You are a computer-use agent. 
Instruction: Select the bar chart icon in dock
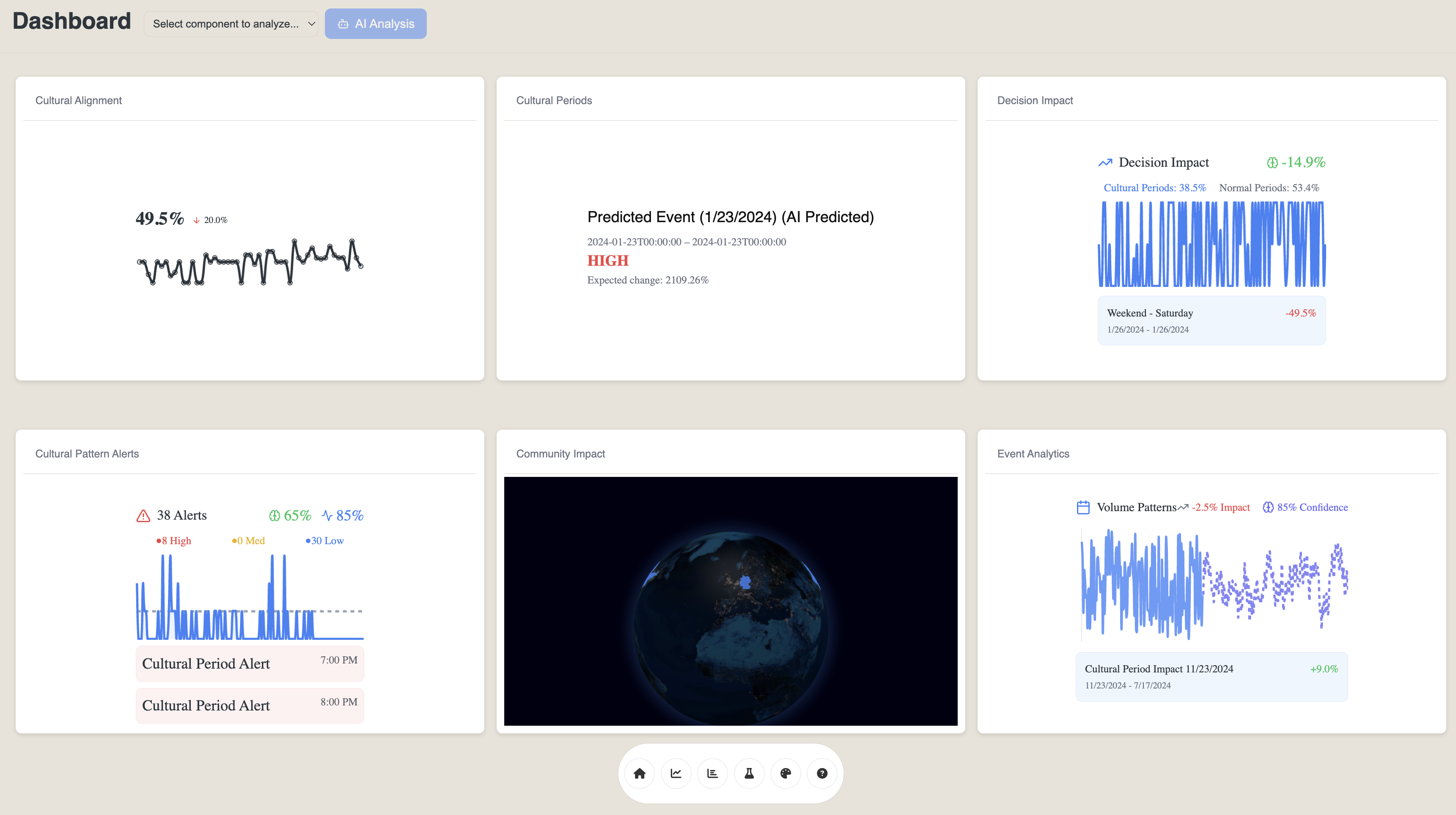(712, 773)
